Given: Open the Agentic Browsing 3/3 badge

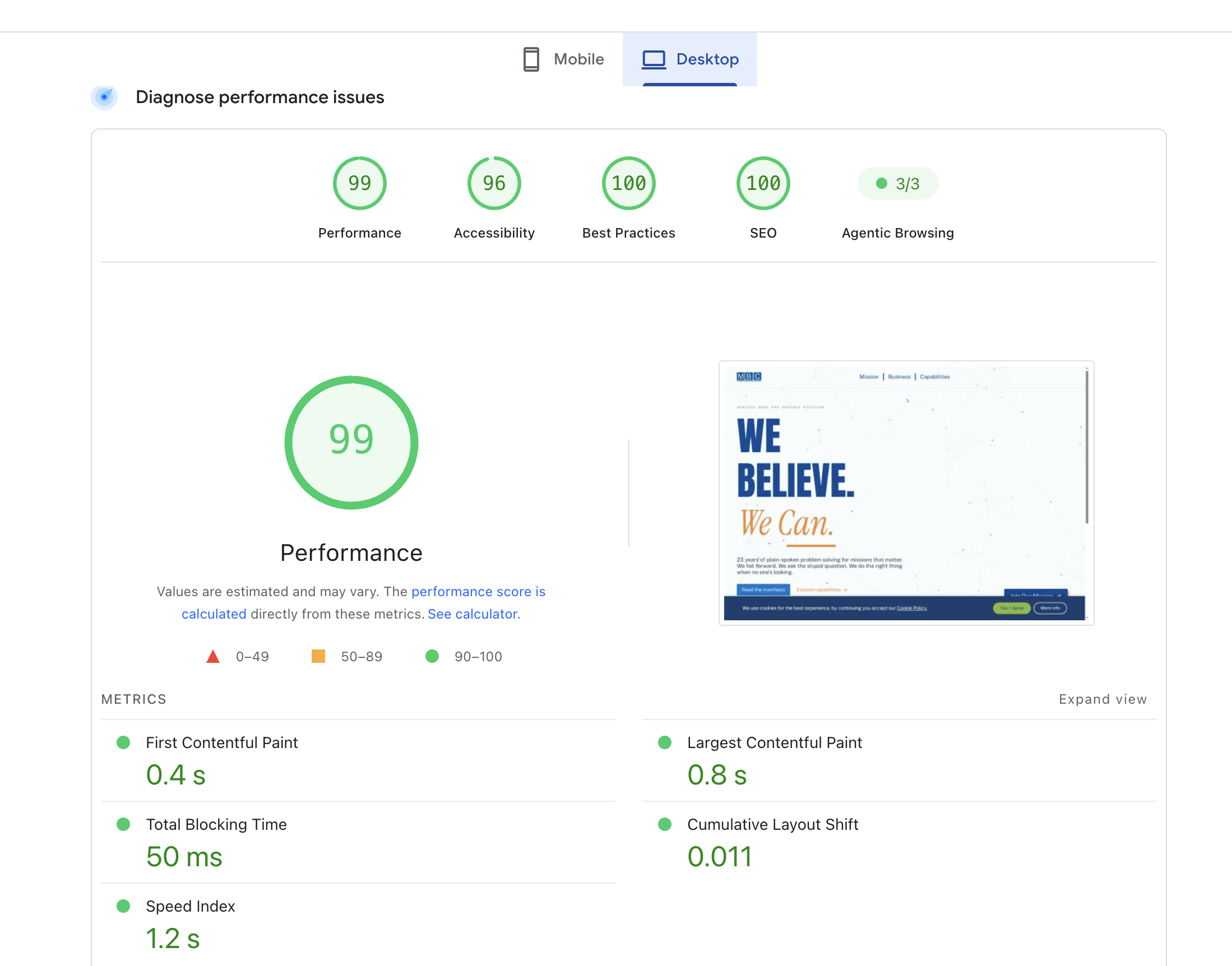Looking at the screenshot, I should (x=897, y=183).
